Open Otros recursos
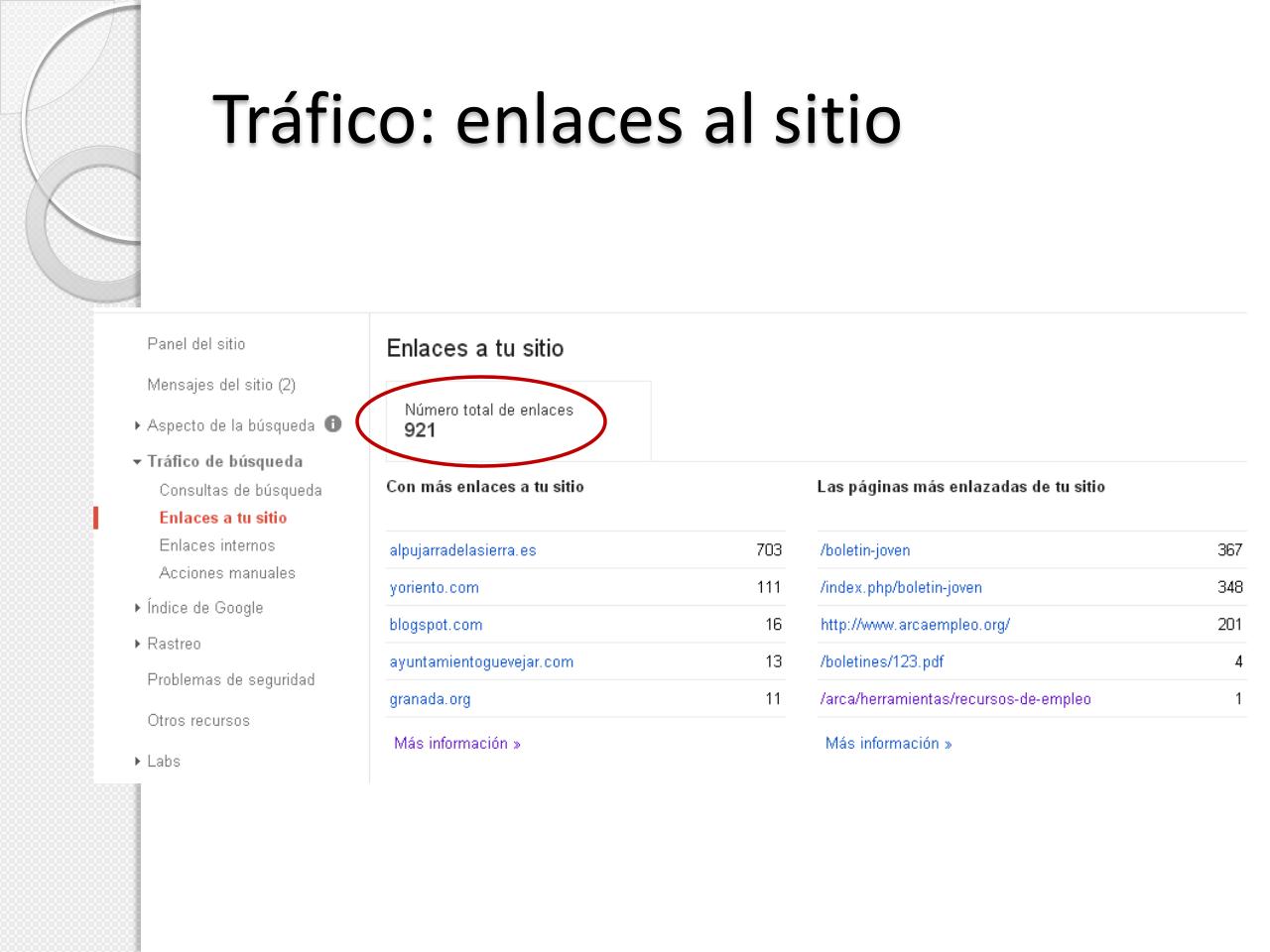 [x=198, y=721]
